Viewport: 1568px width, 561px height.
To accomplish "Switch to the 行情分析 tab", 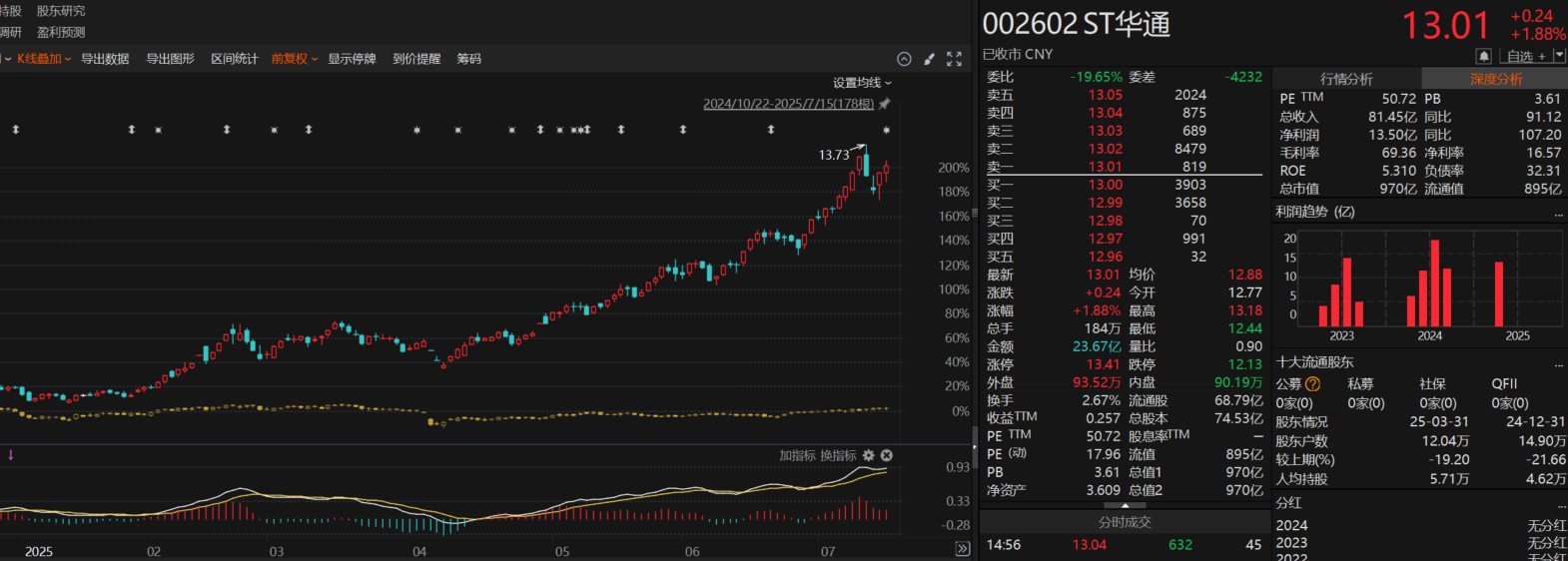I will 1345,79.
